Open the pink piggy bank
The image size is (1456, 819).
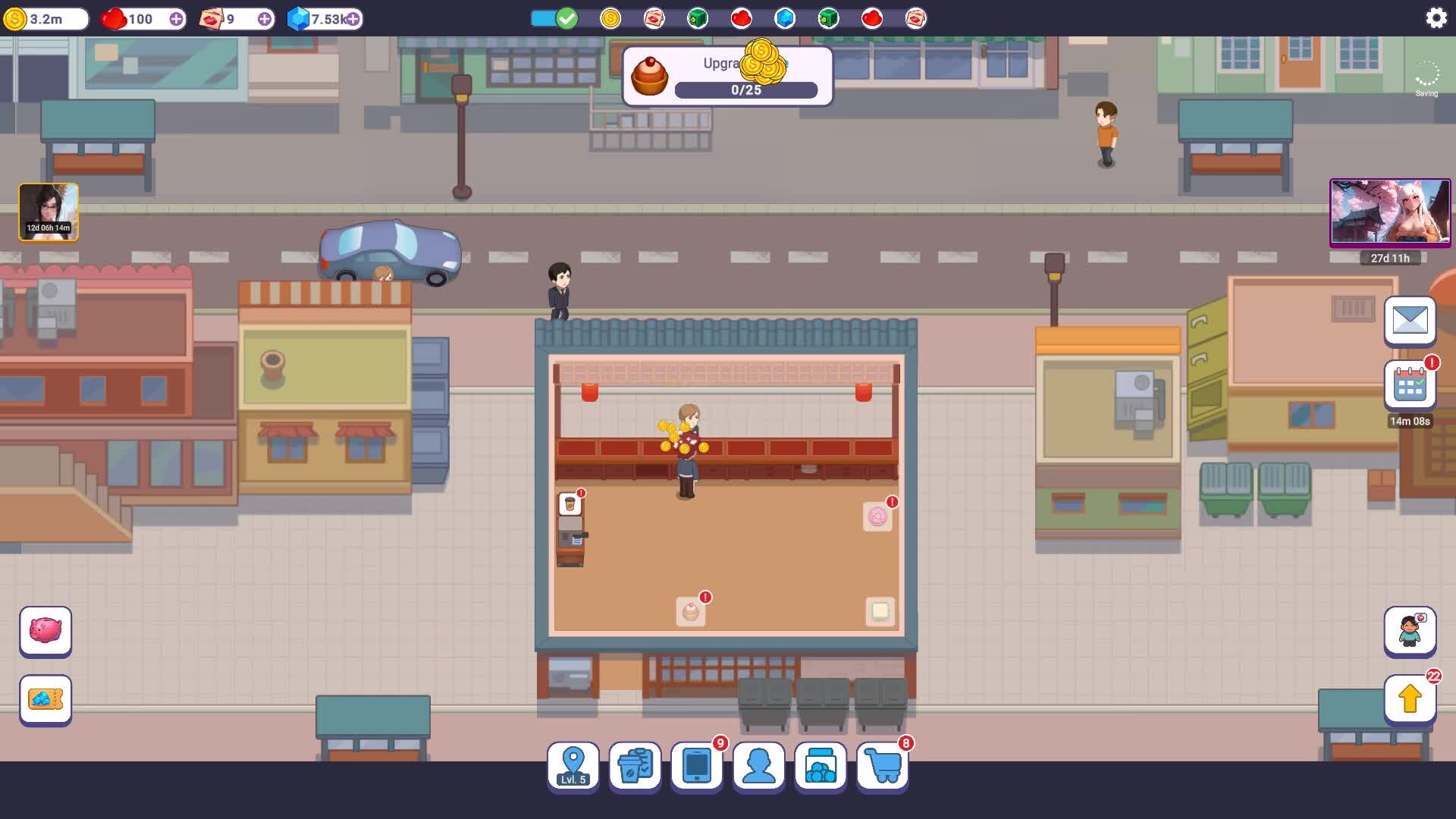tap(45, 630)
